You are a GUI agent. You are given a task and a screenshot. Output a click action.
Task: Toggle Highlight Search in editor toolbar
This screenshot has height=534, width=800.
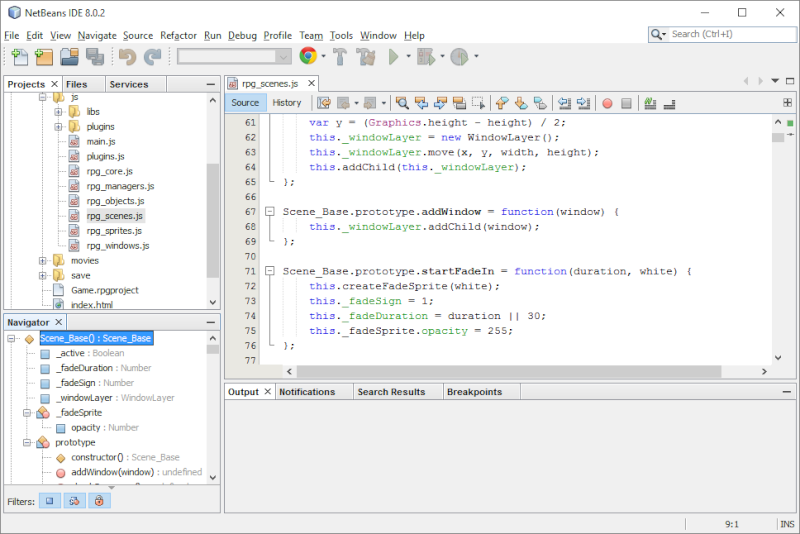pos(459,104)
